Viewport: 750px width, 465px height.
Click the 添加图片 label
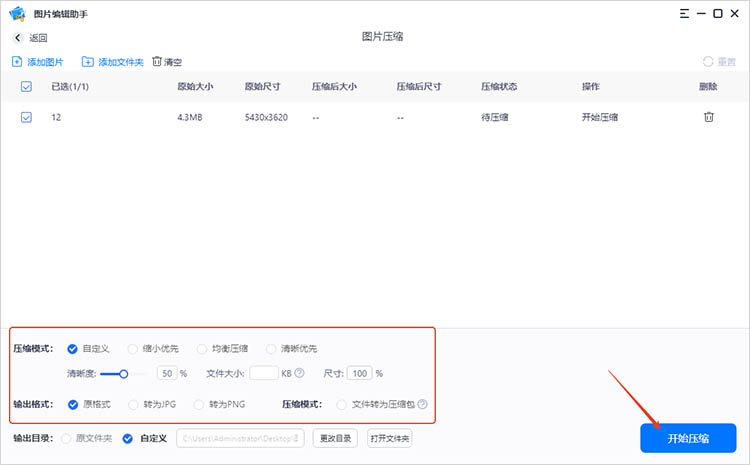tap(45, 62)
